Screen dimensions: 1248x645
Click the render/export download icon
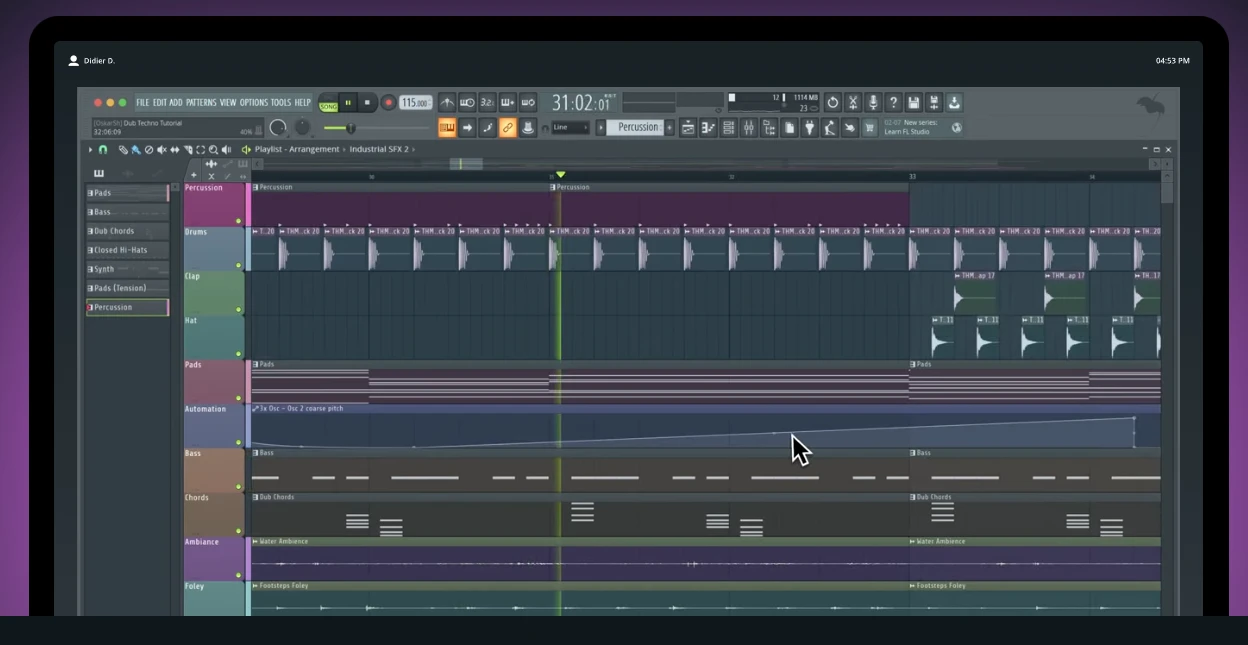pos(954,102)
